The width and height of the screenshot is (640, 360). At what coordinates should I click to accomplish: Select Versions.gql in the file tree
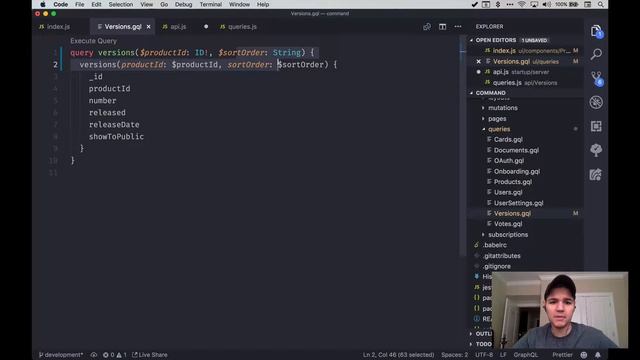point(512,213)
